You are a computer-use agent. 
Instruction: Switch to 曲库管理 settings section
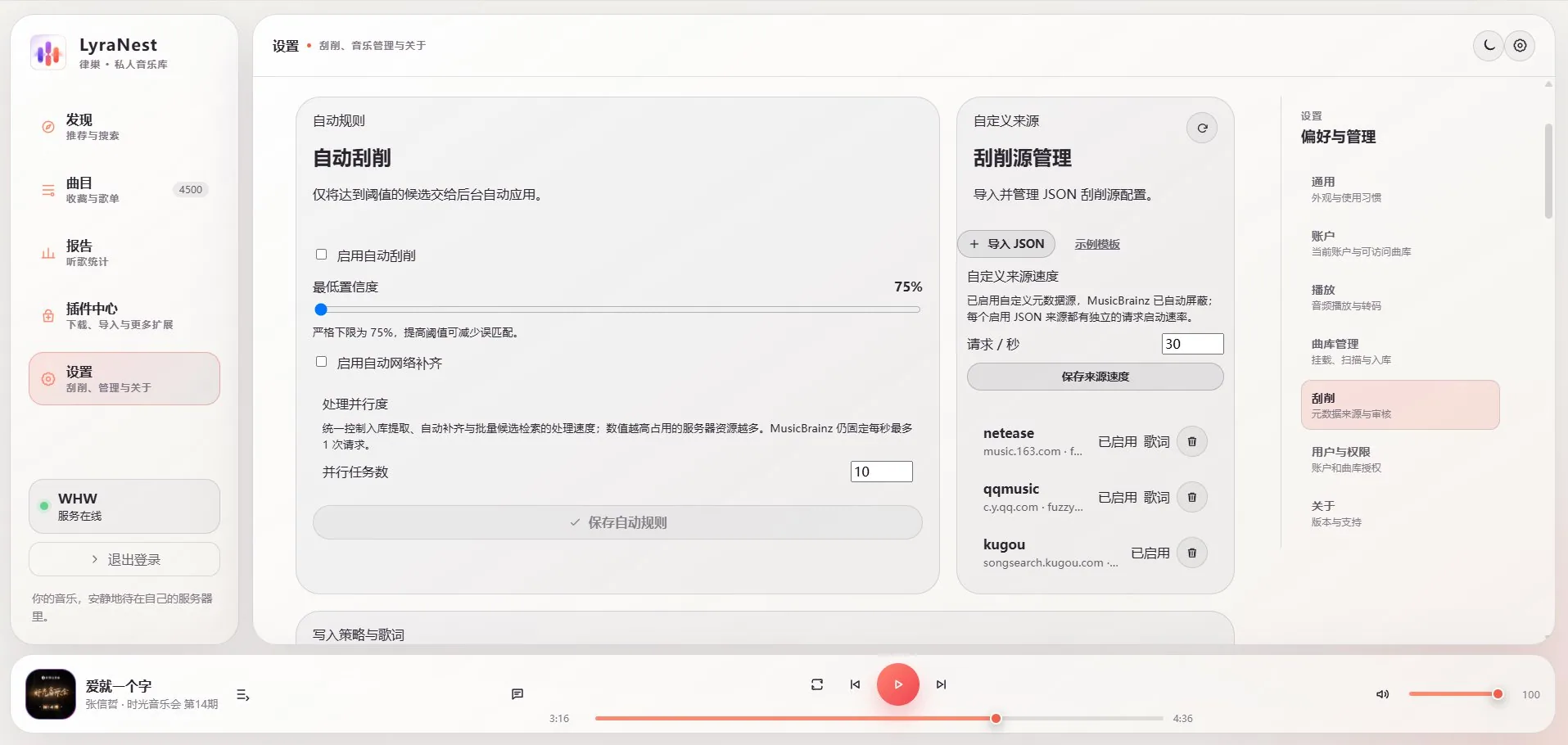click(x=1400, y=351)
